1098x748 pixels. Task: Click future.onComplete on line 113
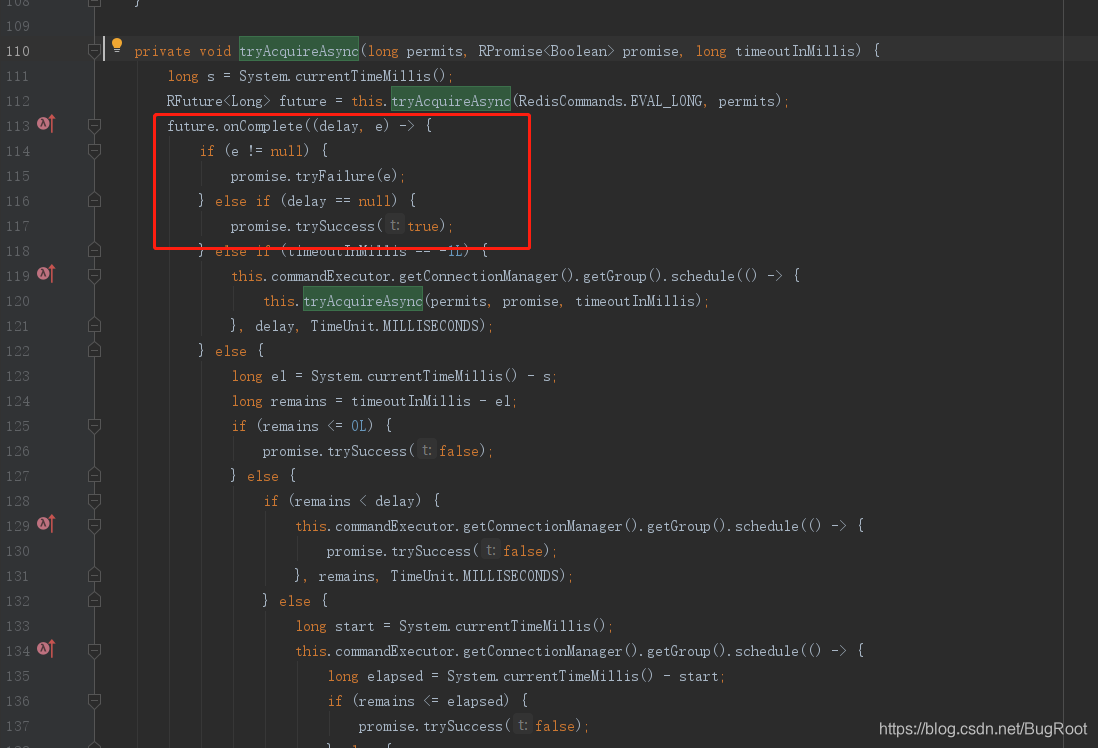[235, 126]
